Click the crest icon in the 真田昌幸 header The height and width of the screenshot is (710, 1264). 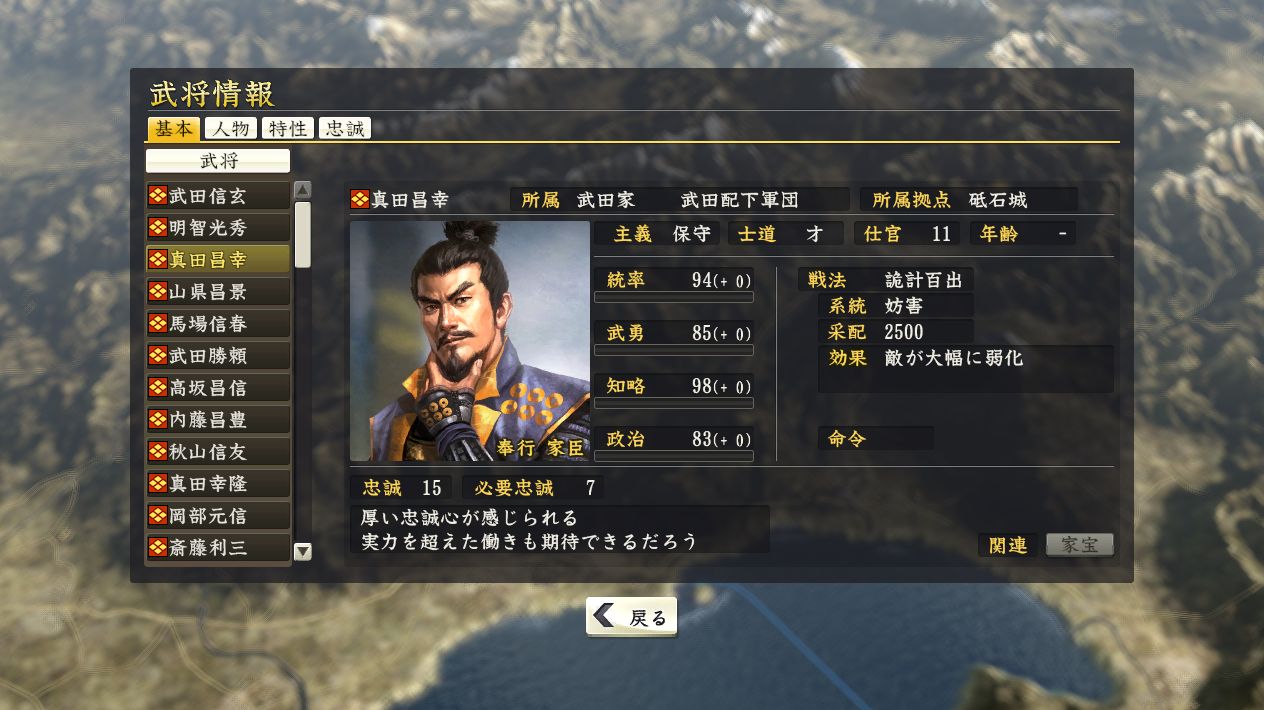click(x=360, y=200)
